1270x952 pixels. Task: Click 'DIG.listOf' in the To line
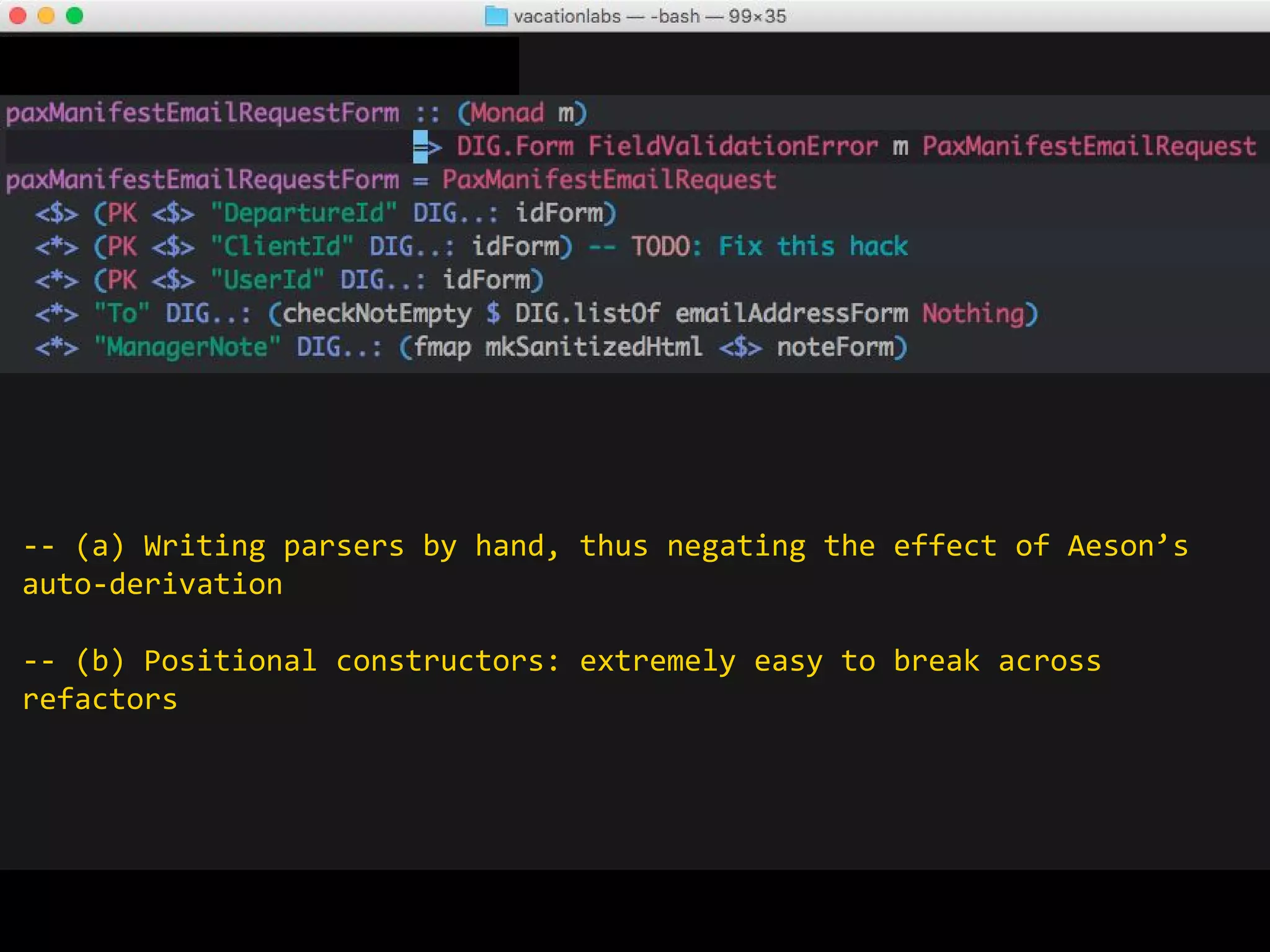pos(587,314)
